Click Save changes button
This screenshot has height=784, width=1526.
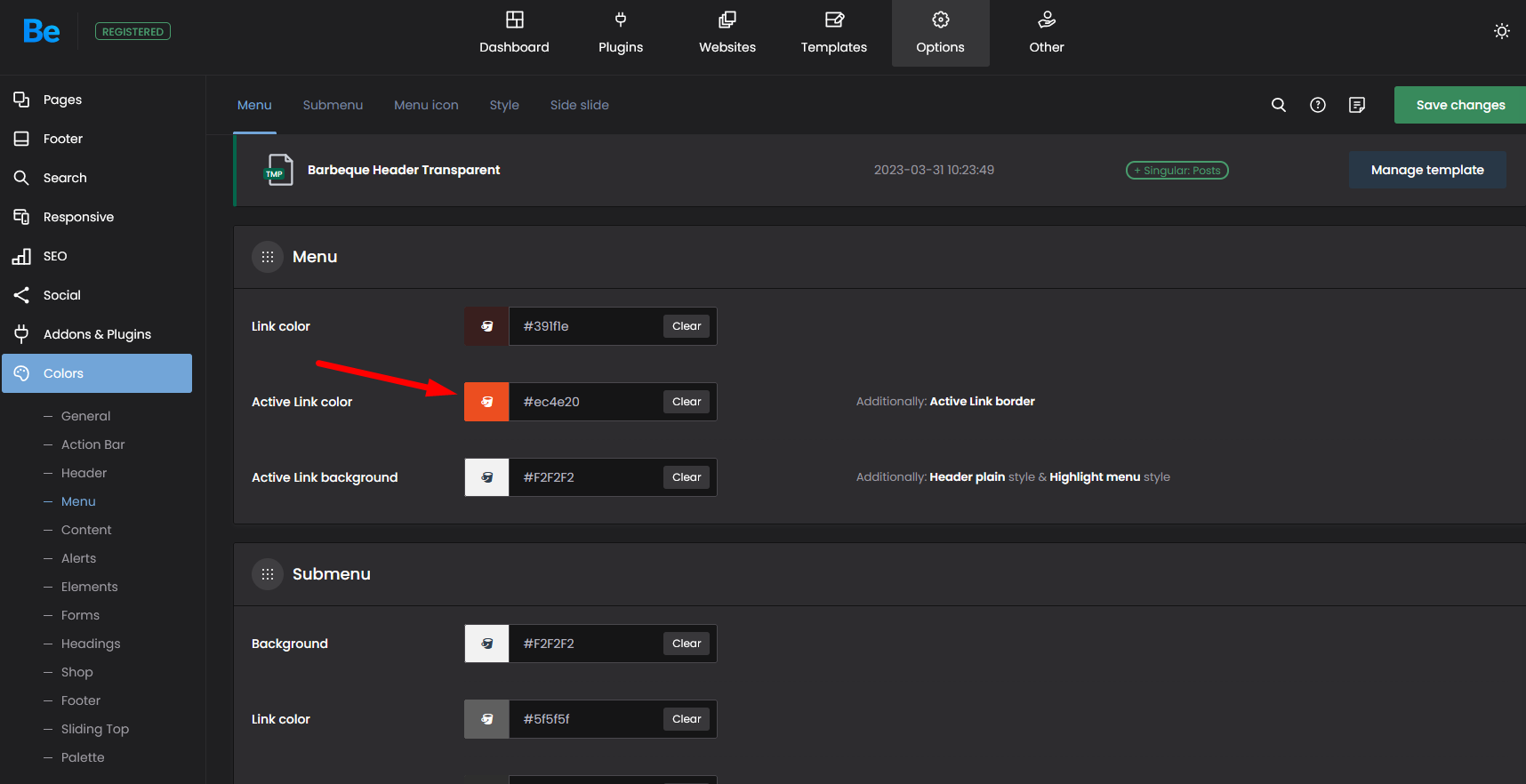[1460, 105]
